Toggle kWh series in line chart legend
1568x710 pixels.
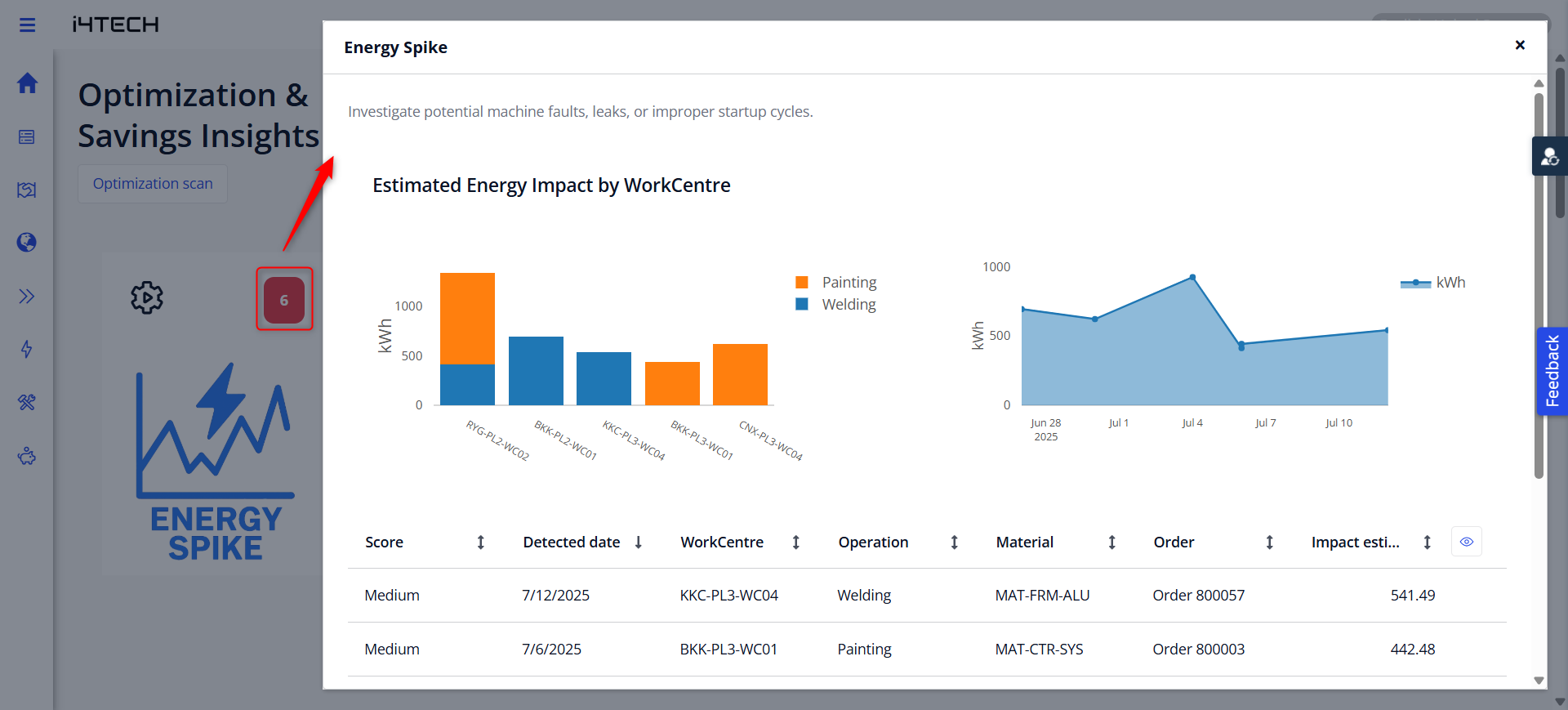[x=1433, y=283]
